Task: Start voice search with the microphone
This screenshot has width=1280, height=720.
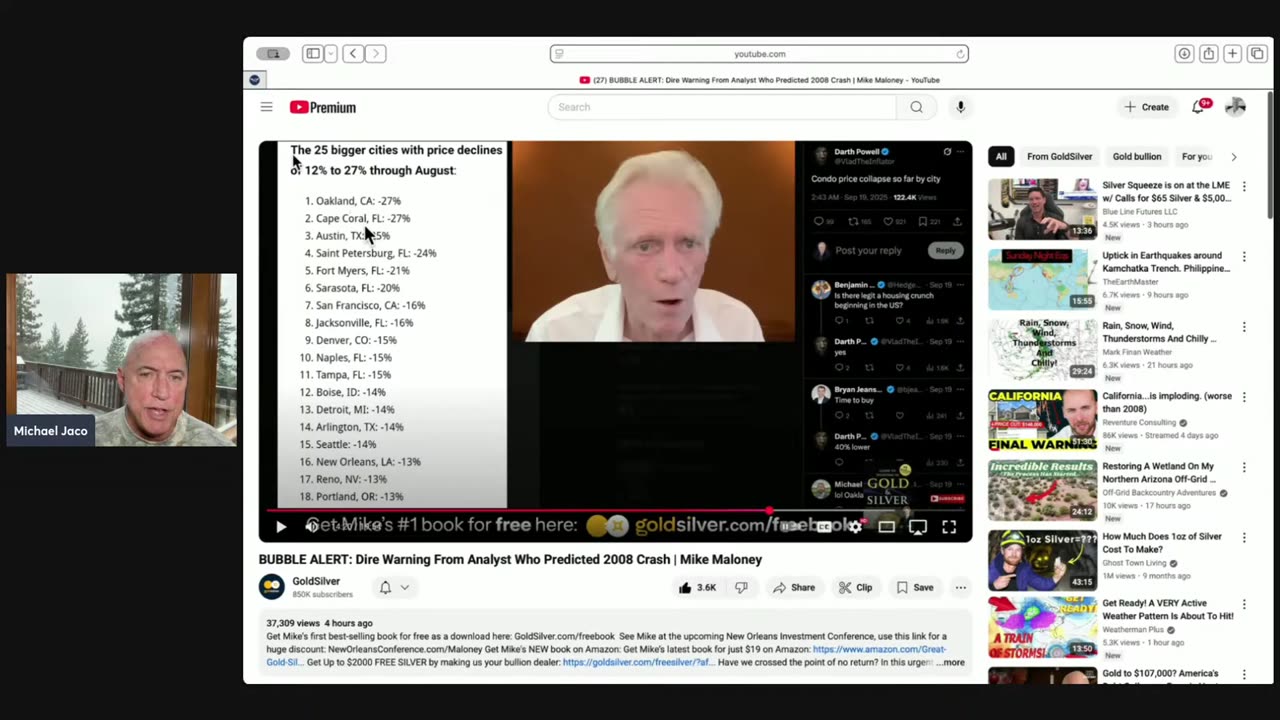Action: [960, 107]
